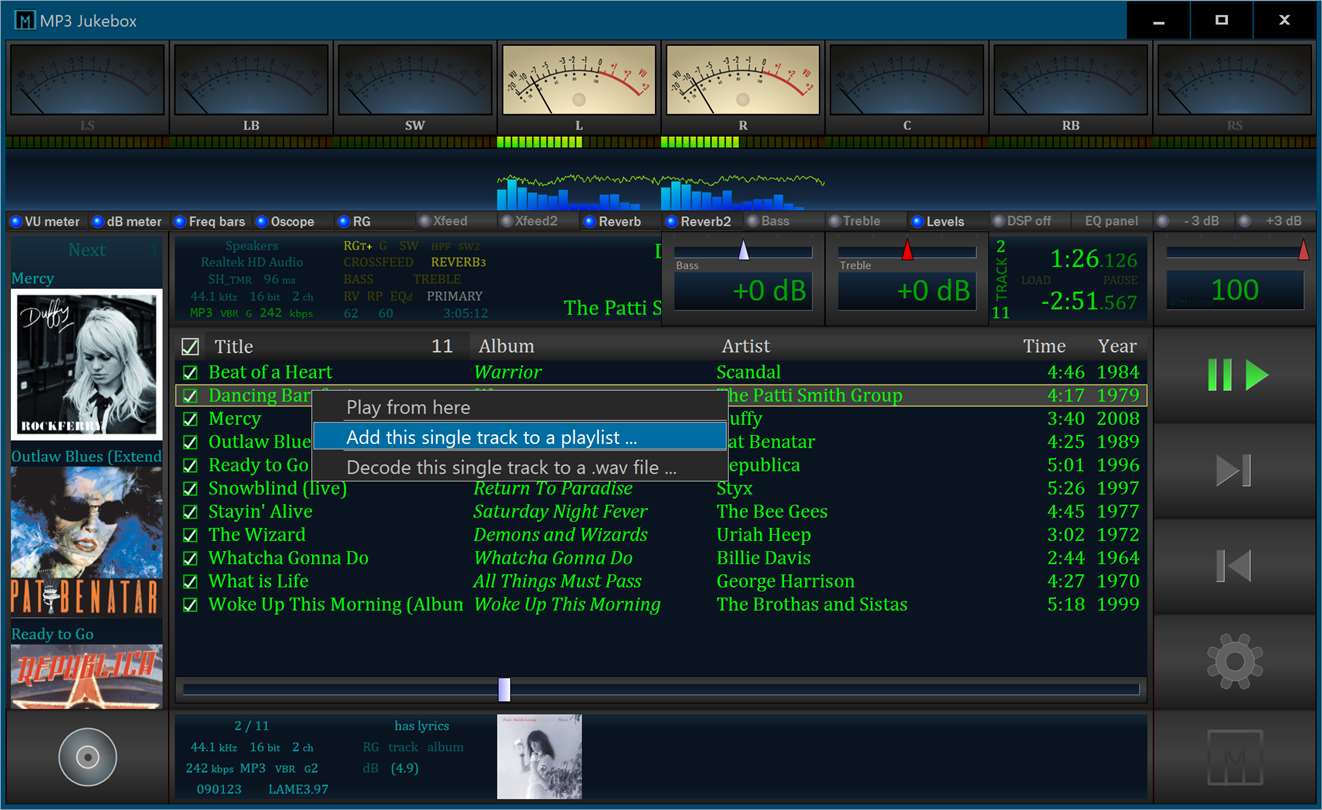Choose Add this single track to a playlist

(519, 437)
